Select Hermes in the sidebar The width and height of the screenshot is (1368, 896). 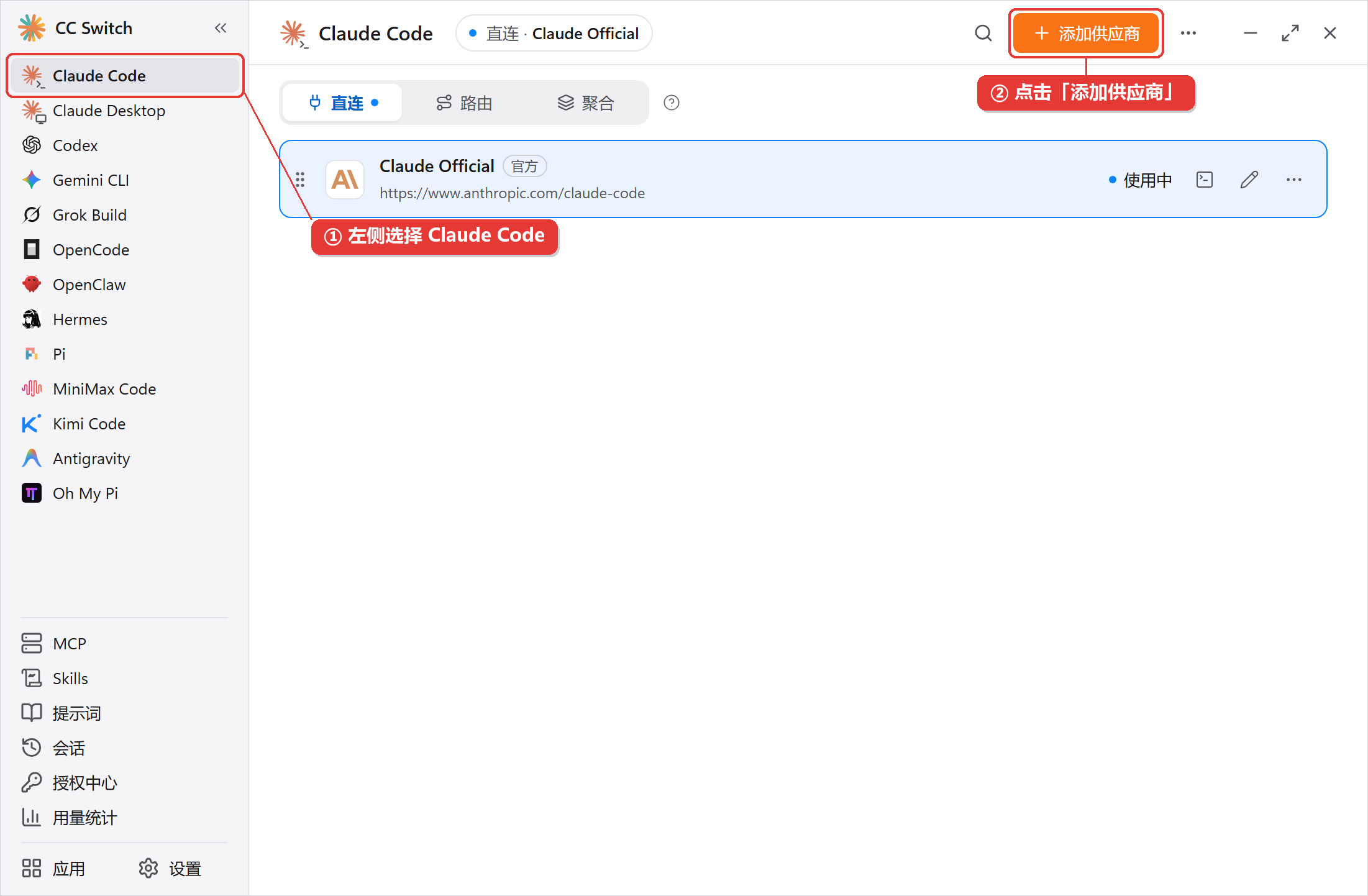coord(125,319)
